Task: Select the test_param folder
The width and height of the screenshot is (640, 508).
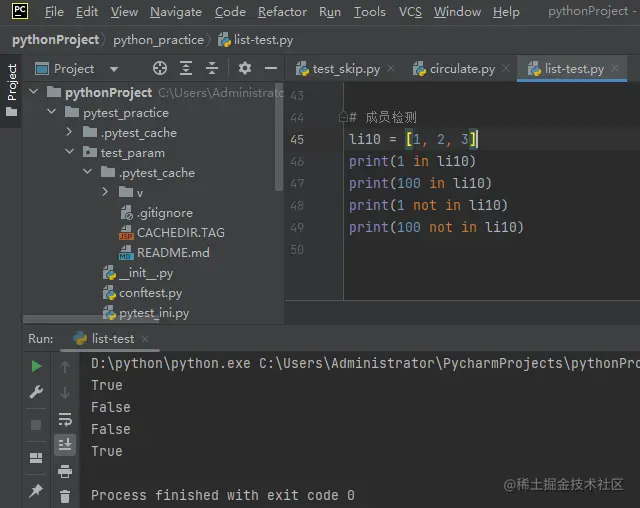Action: [124, 153]
